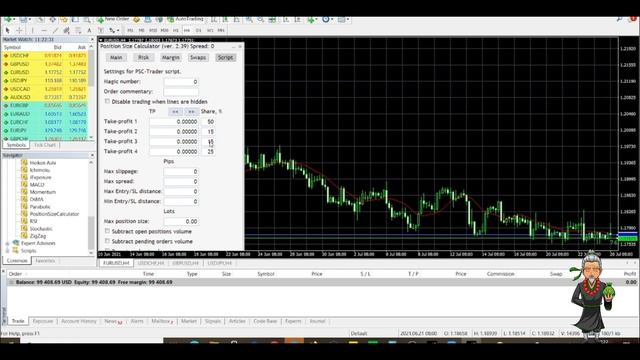This screenshot has width=640, height=360.
Task: Switch chart to M15 timeframe
Action: point(153,30)
